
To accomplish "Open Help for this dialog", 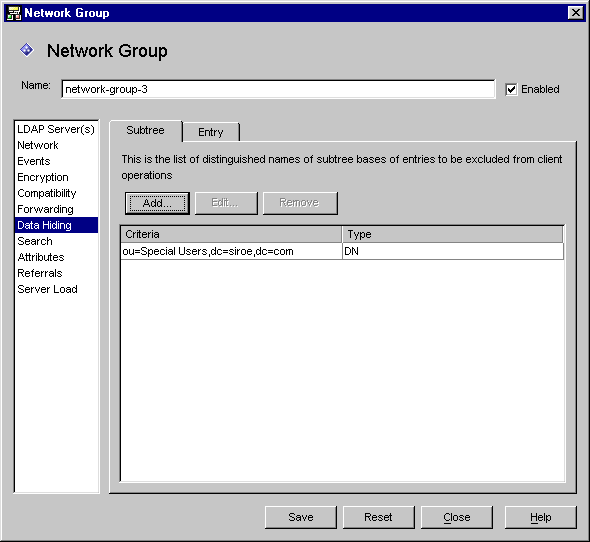I will point(541,518).
